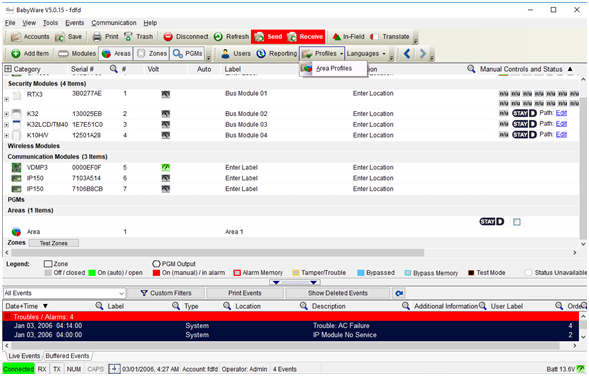Navigate forward with right arrow

click(423, 54)
